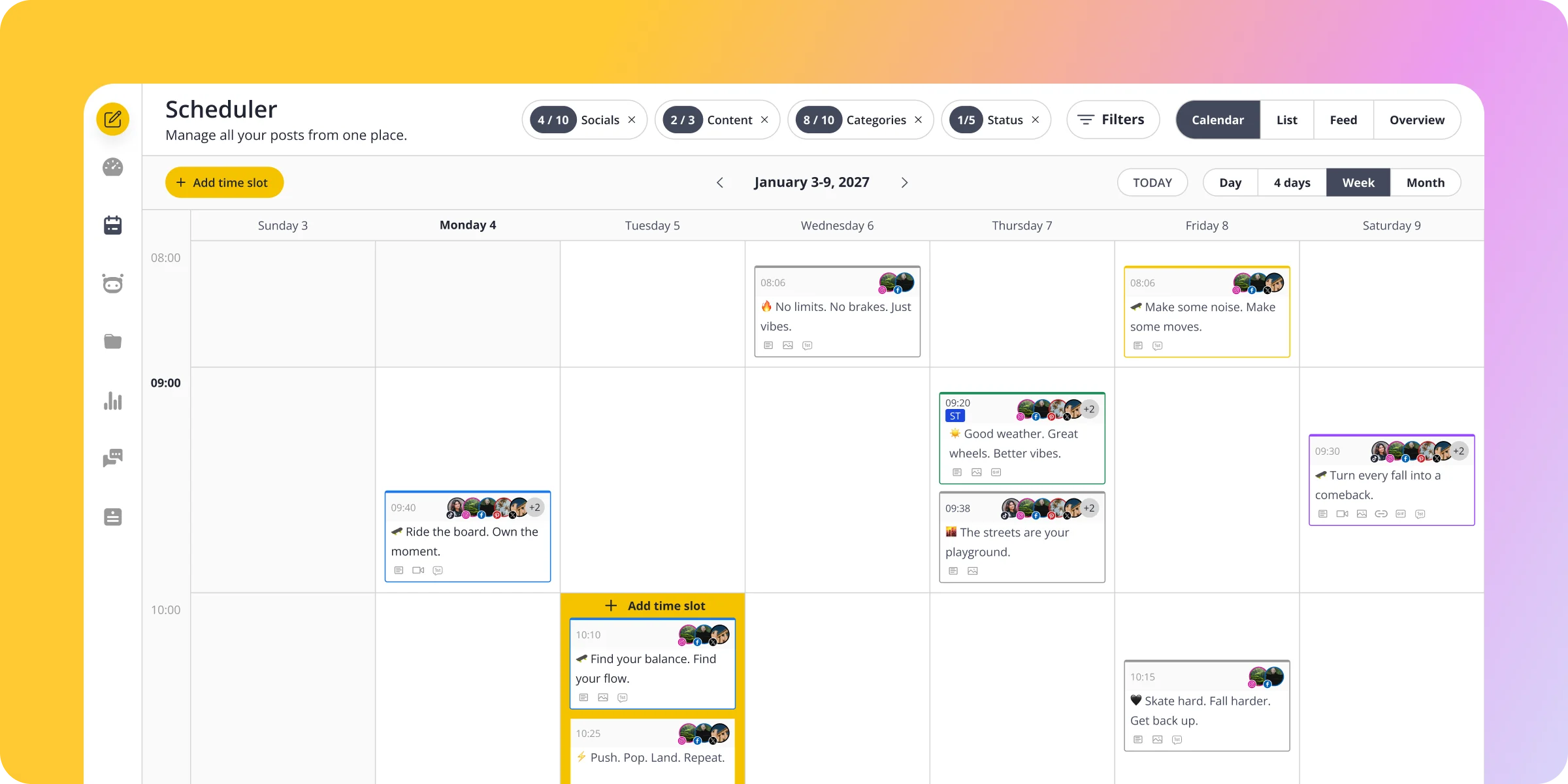The height and width of the screenshot is (784, 1568).
Task: Clear the Status filter with its X
Action: (x=1036, y=120)
